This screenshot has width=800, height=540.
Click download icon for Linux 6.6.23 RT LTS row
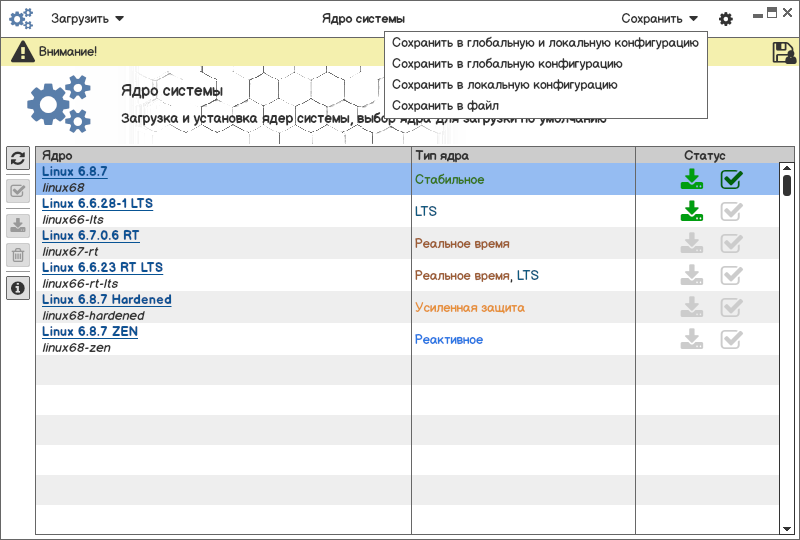pyautogui.click(x=692, y=276)
